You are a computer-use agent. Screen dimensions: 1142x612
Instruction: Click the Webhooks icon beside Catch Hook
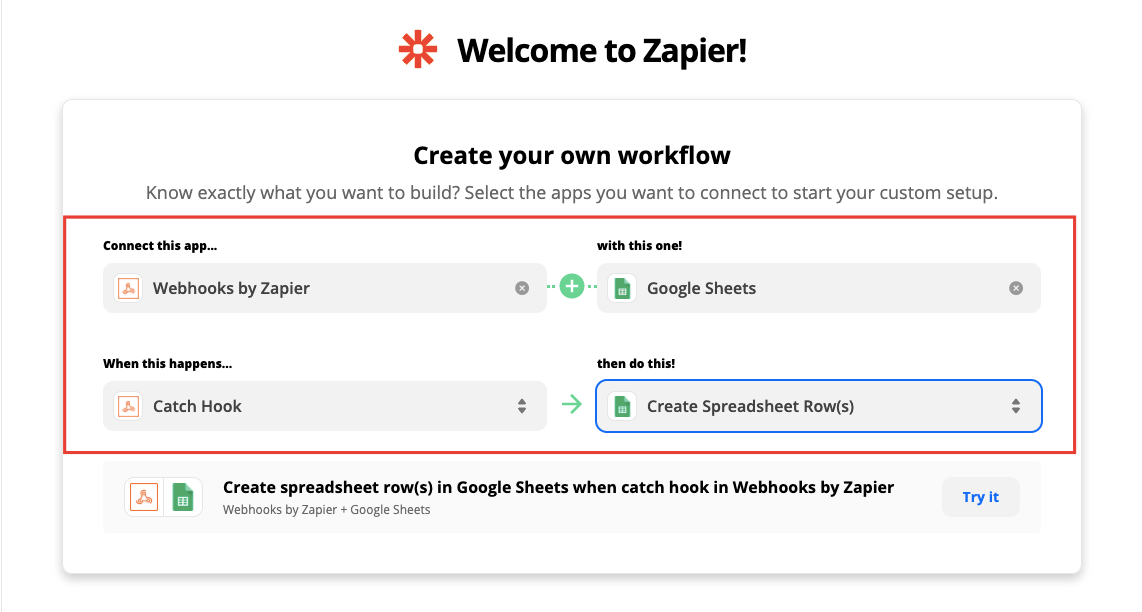(129, 407)
